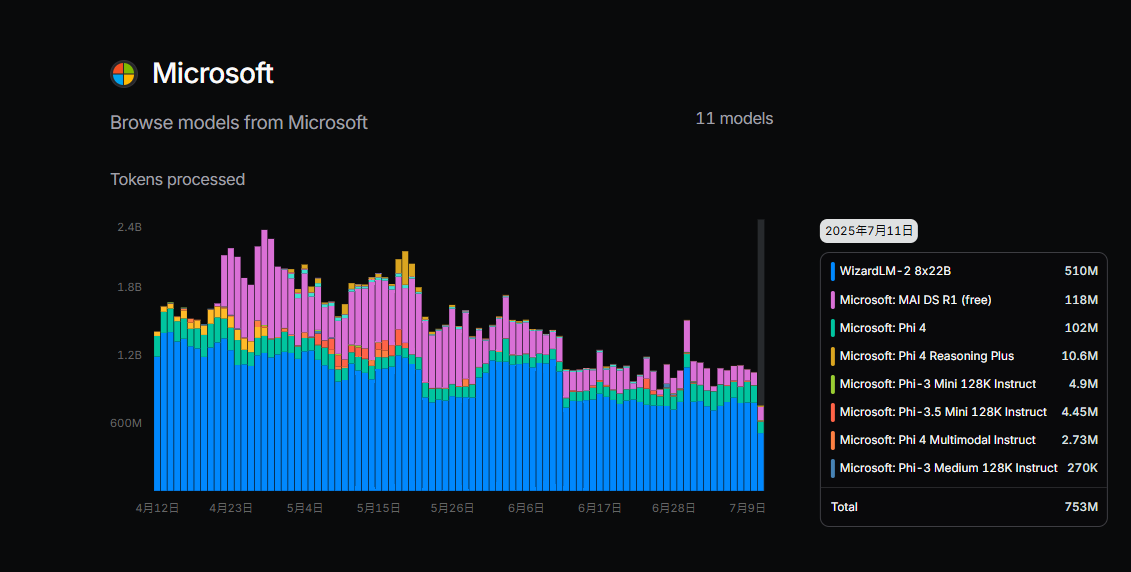Click the 4.9M value for Phi-3 Mini
The height and width of the screenshot is (572, 1131).
(x=1083, y=384)
